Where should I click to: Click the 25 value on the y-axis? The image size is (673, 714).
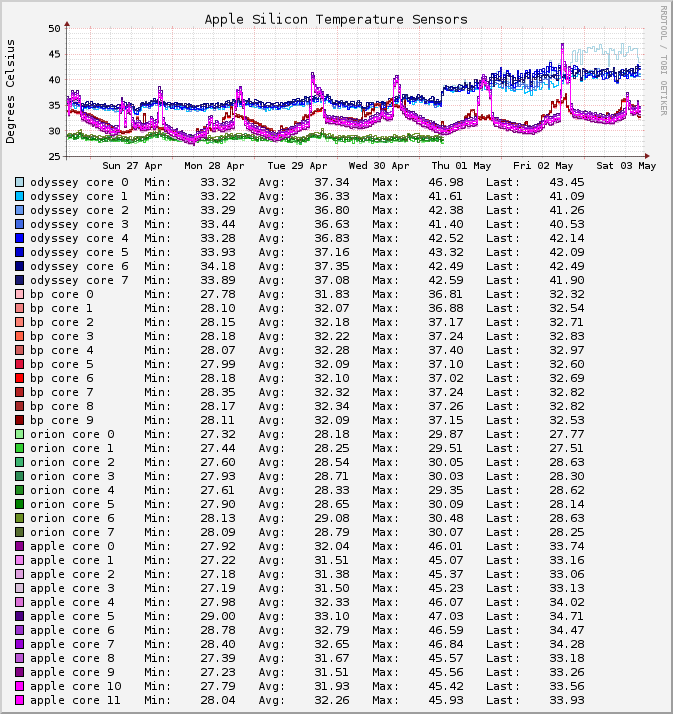tap(55, 157)
